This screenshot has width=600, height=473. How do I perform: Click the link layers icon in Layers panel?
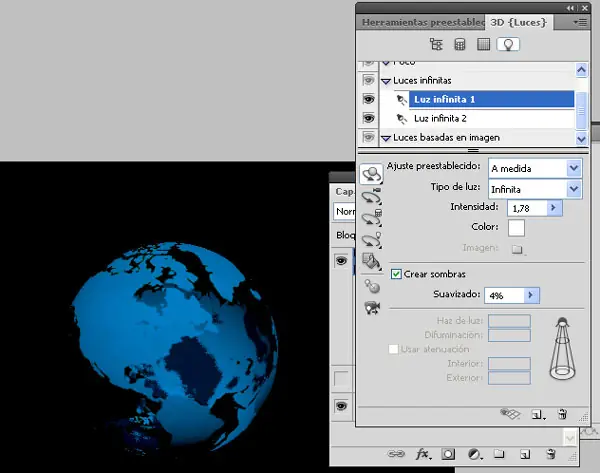[396, 454]
